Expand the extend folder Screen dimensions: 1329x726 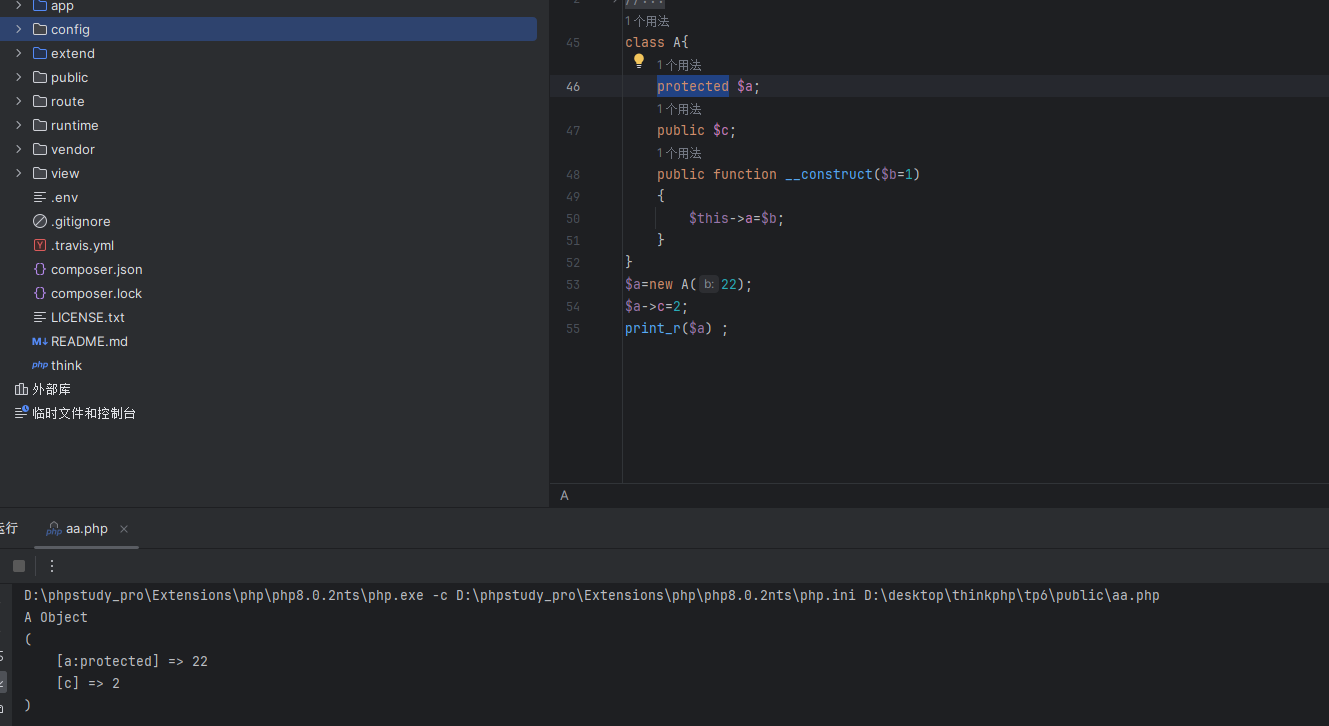(x=18, y=53)
